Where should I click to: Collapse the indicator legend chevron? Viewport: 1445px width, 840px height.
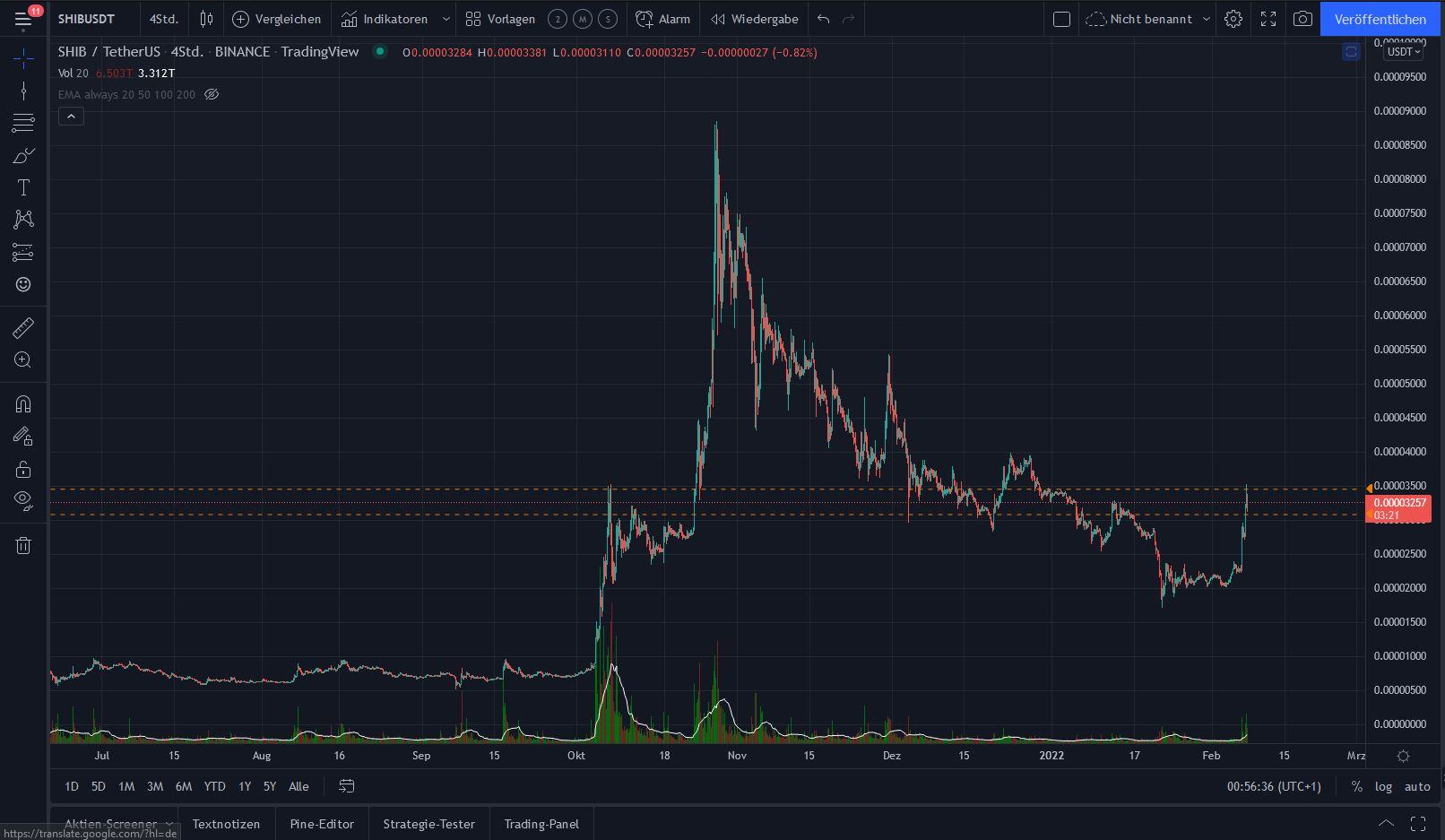71,116
